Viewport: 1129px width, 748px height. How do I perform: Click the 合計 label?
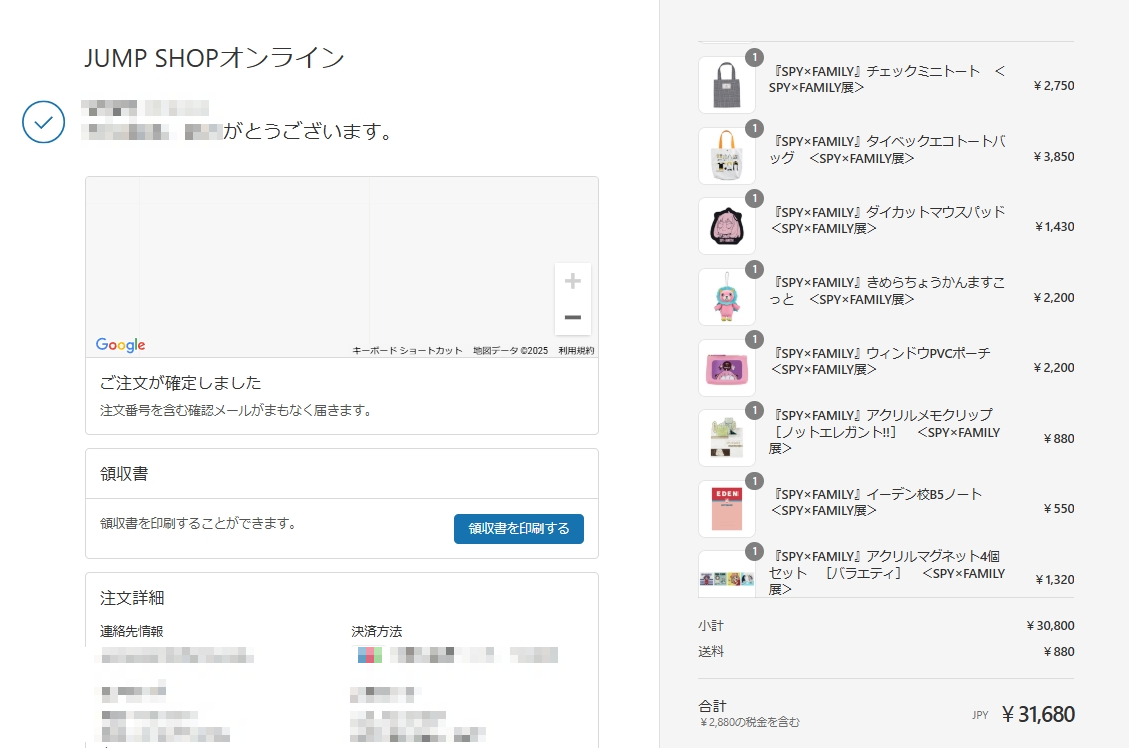[x=712, y=706]
